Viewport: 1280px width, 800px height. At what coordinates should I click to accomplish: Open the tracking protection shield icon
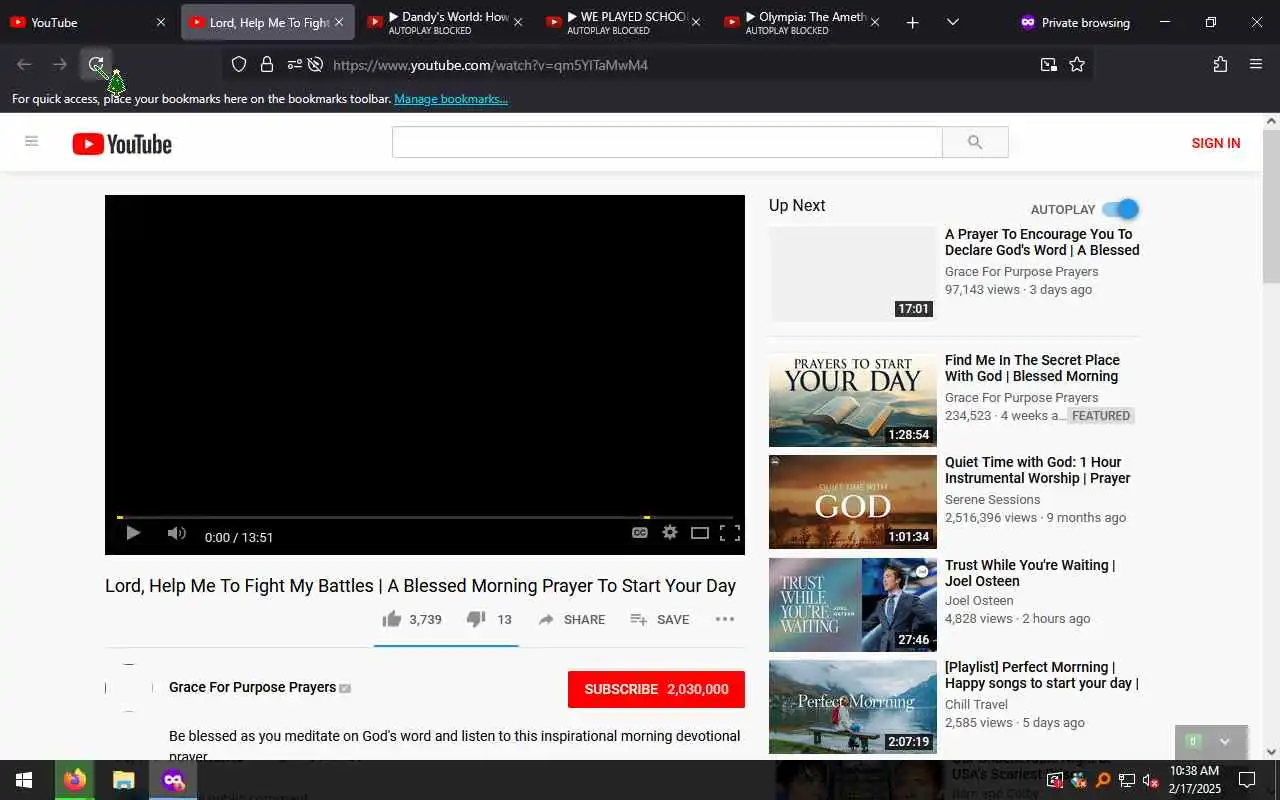point(239,65)
